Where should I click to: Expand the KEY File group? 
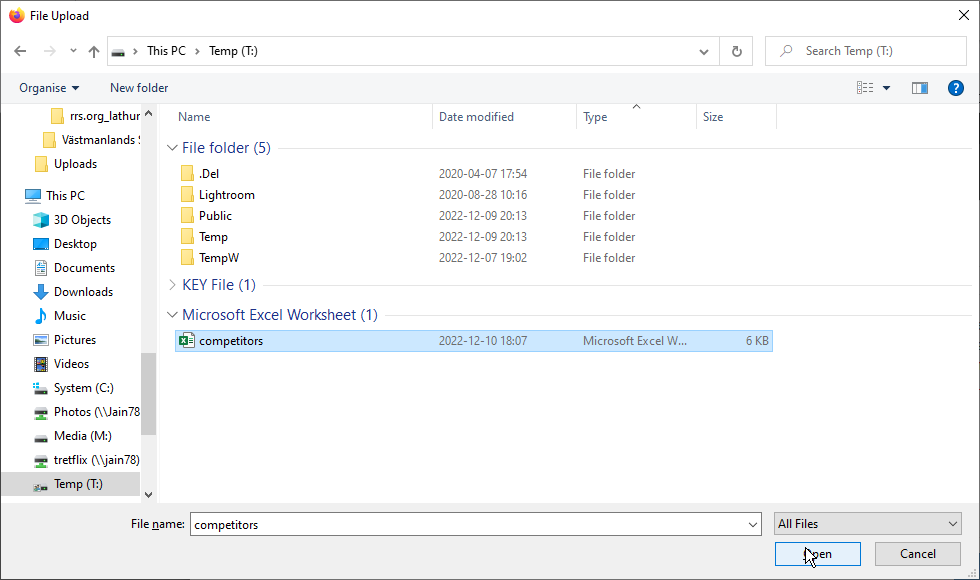173,285
